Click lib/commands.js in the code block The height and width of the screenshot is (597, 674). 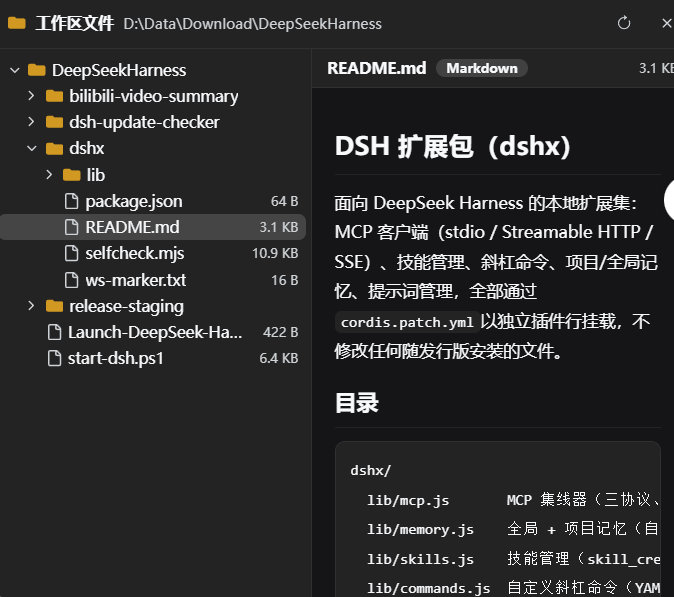coord(428,588)
